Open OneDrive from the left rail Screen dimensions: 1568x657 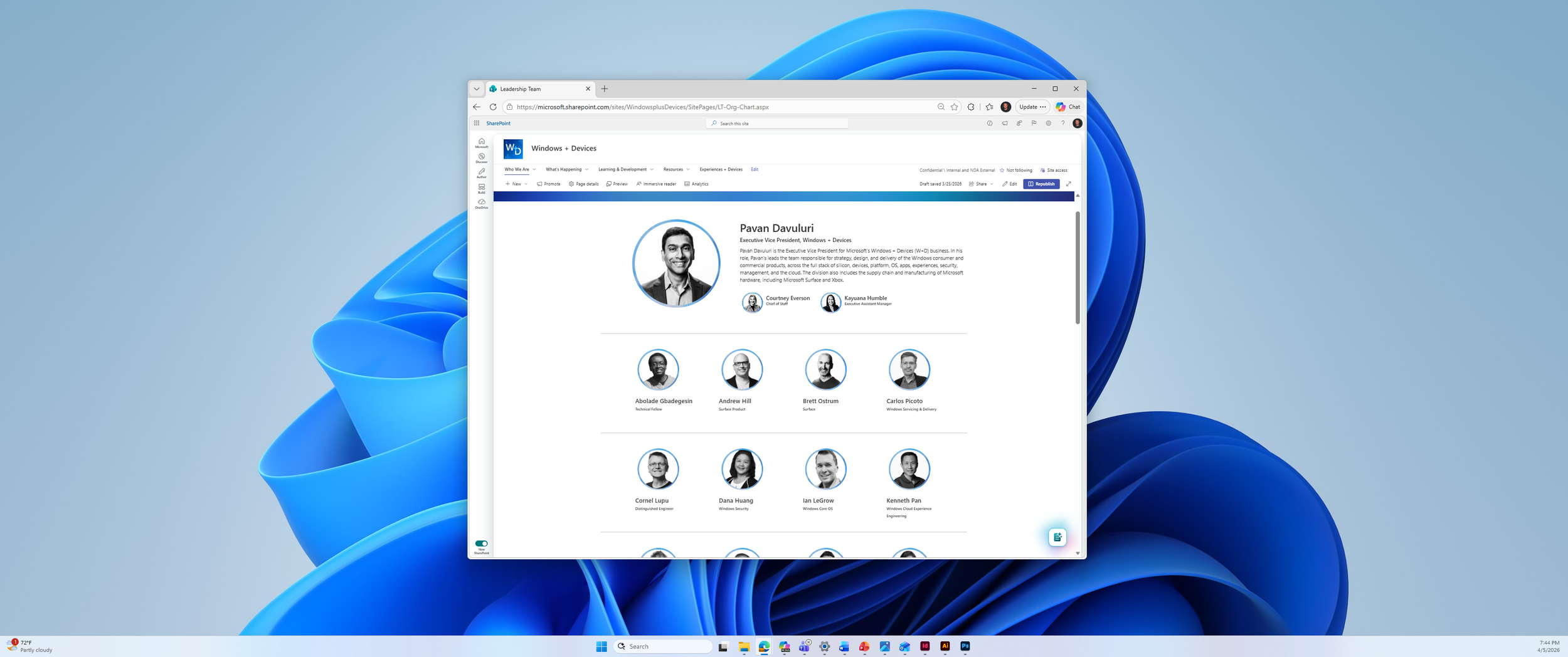pos(482,204)
